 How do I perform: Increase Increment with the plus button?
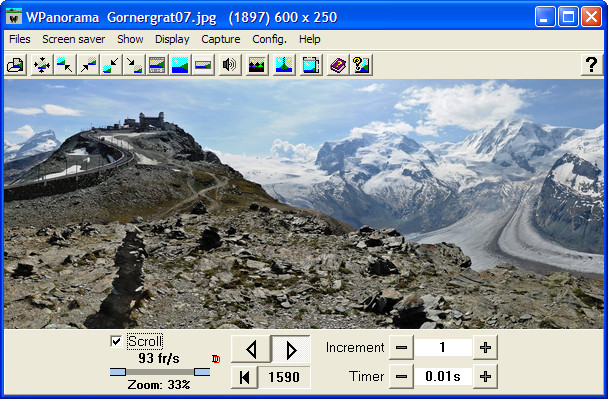[x=485, y=347]
